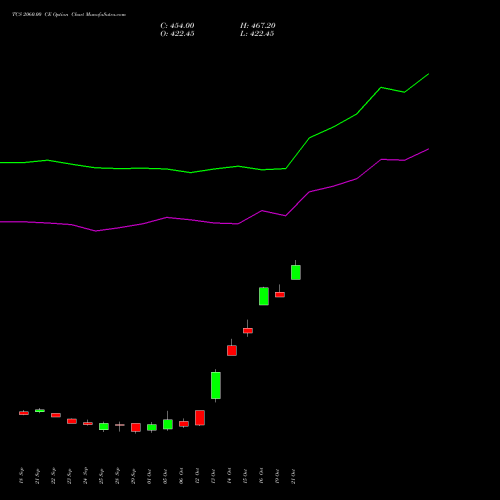Select the tall green candle above '13 Oct'
This screenshot has height=500, width=500.
(x=216, y=385)
